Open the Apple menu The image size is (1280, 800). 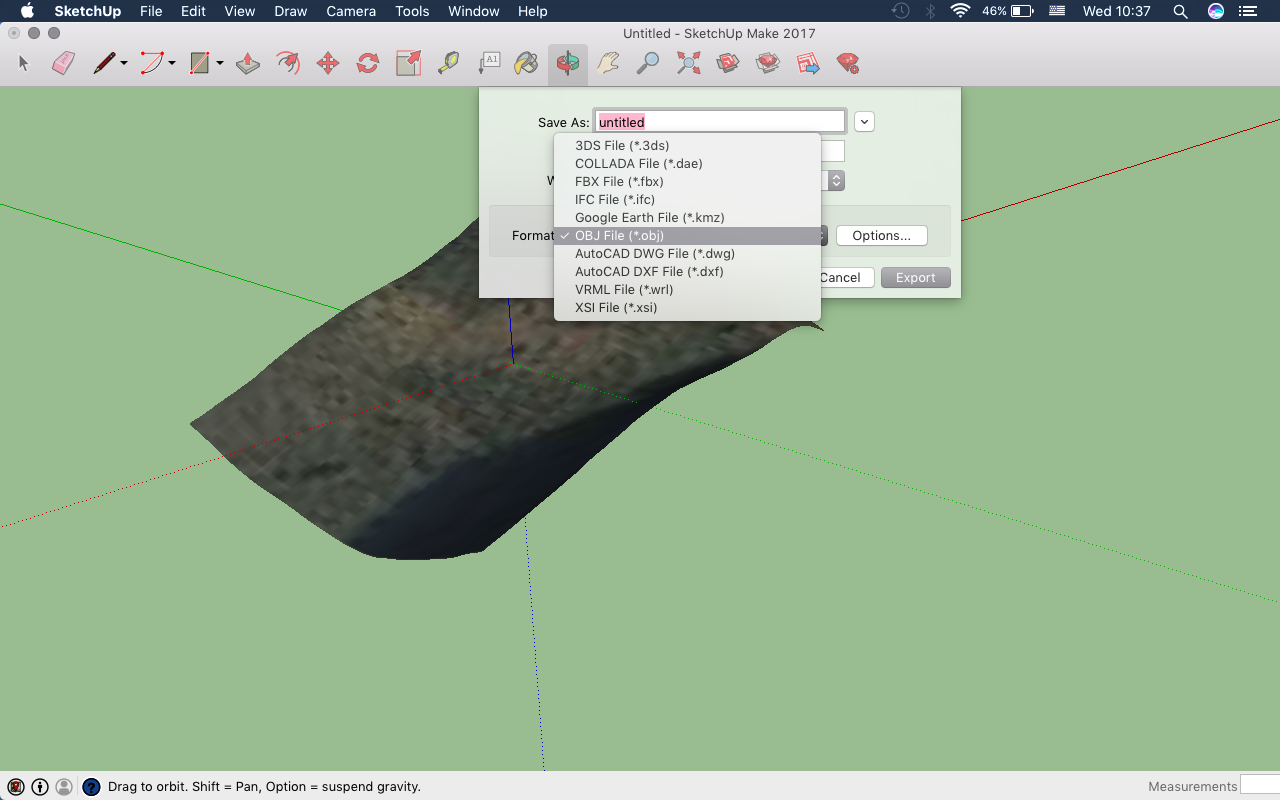(27, 11)
